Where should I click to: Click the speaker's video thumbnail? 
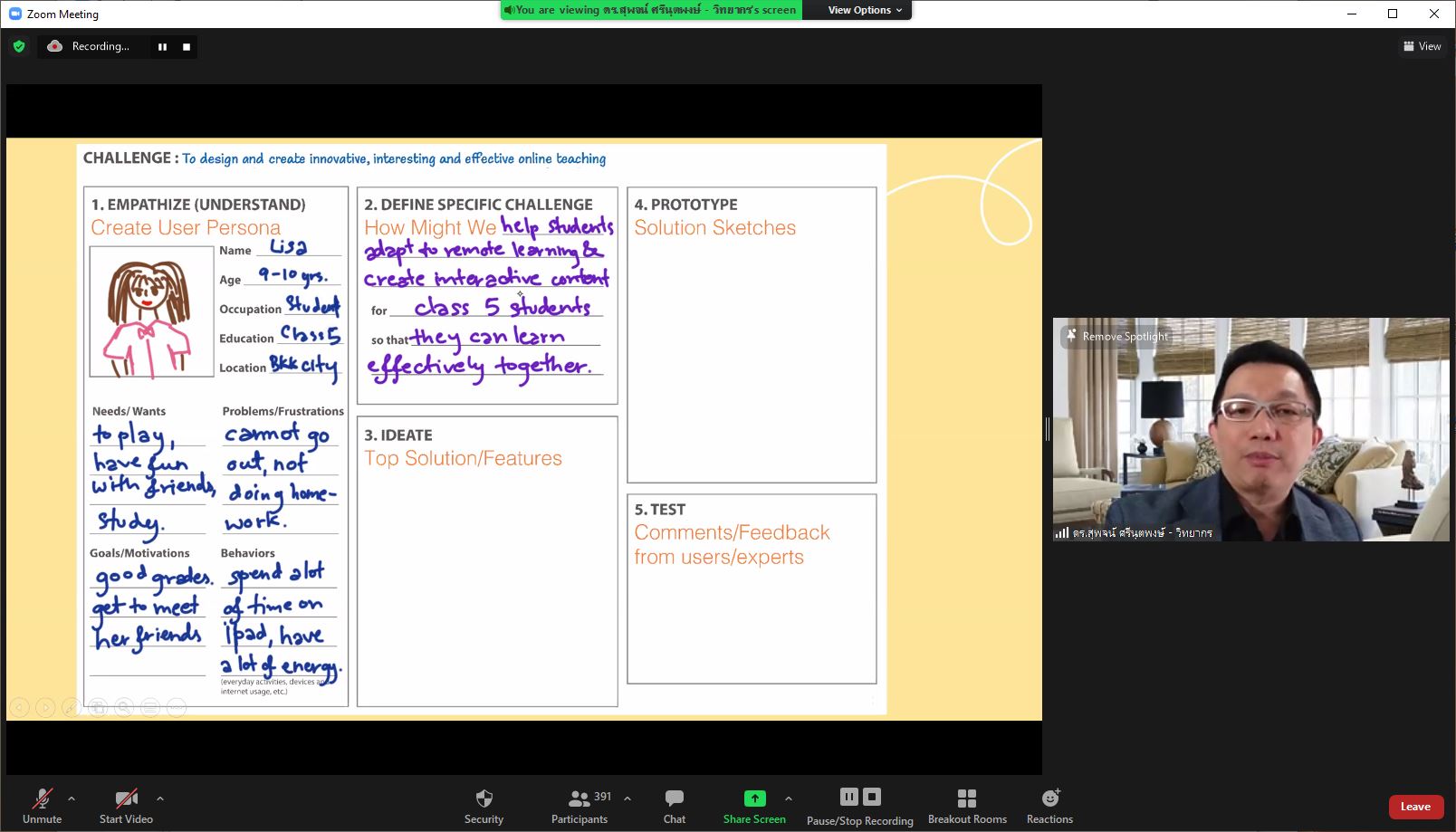click(x=1250, y=429)
